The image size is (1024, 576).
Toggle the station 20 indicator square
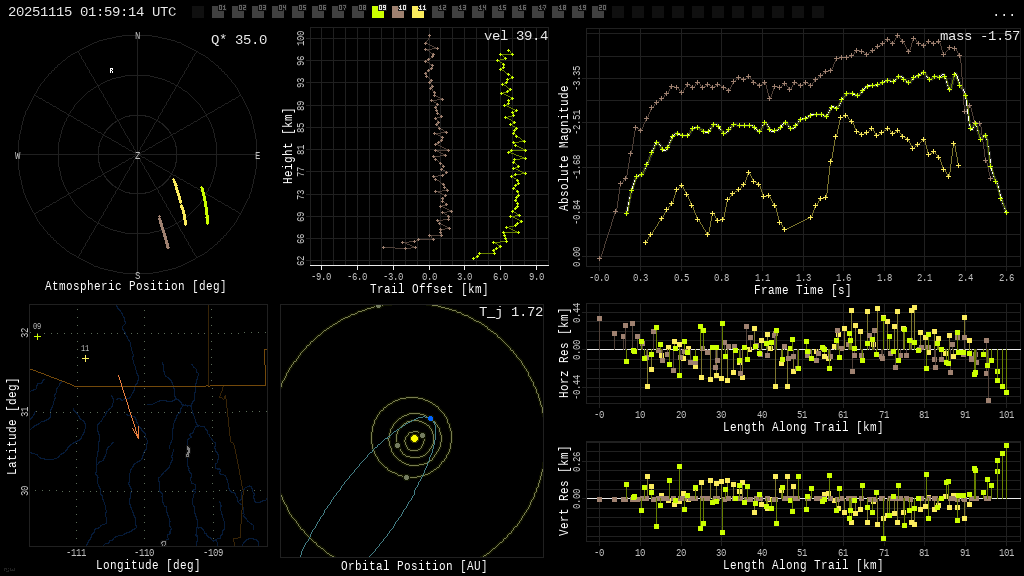coord(598,12)
